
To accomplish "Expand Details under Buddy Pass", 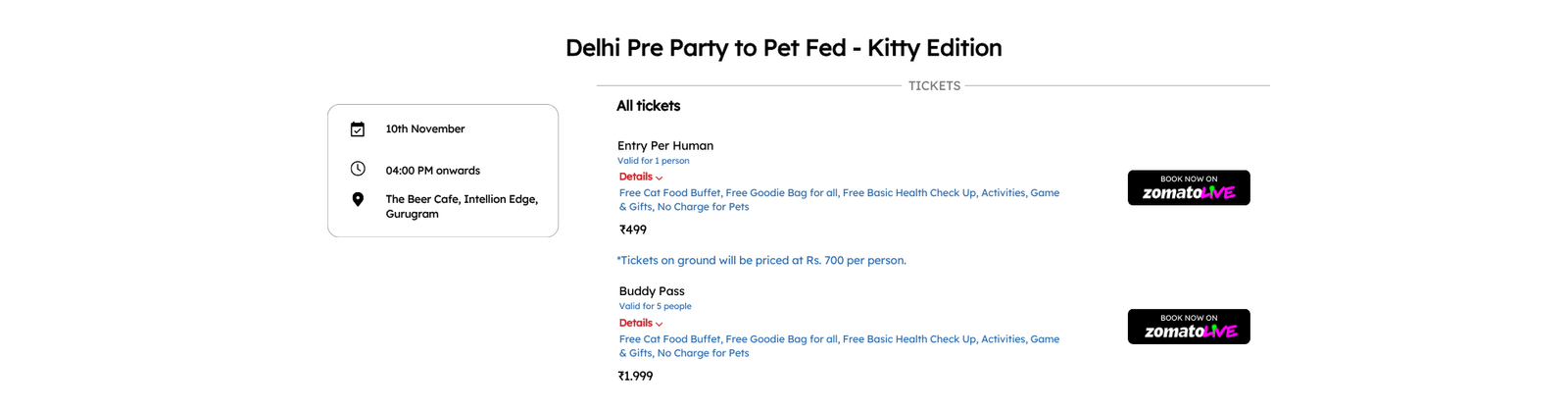I will coord(636,323).
